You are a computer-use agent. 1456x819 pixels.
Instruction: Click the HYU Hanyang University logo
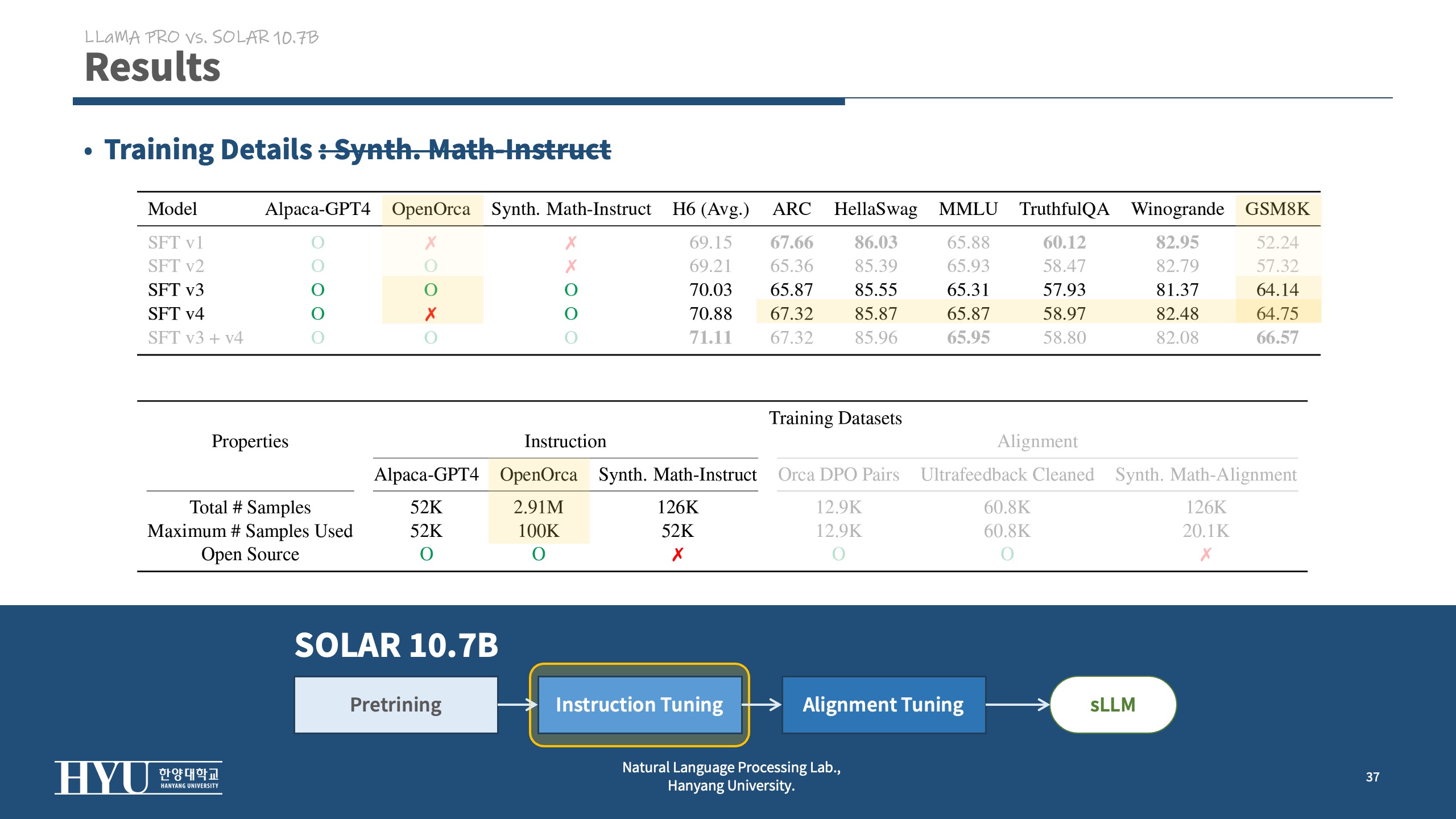138,777
